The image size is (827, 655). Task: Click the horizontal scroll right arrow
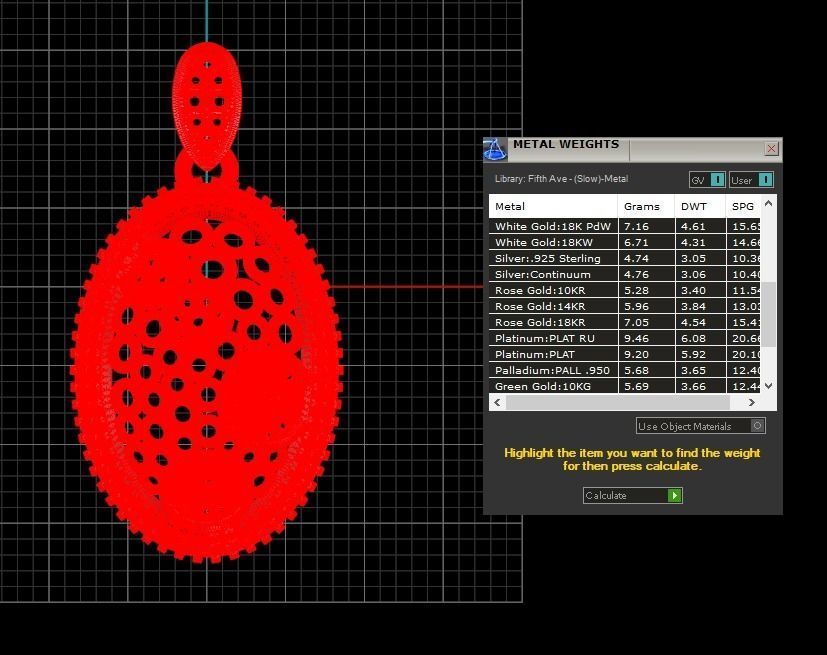[x=752, y=402]
